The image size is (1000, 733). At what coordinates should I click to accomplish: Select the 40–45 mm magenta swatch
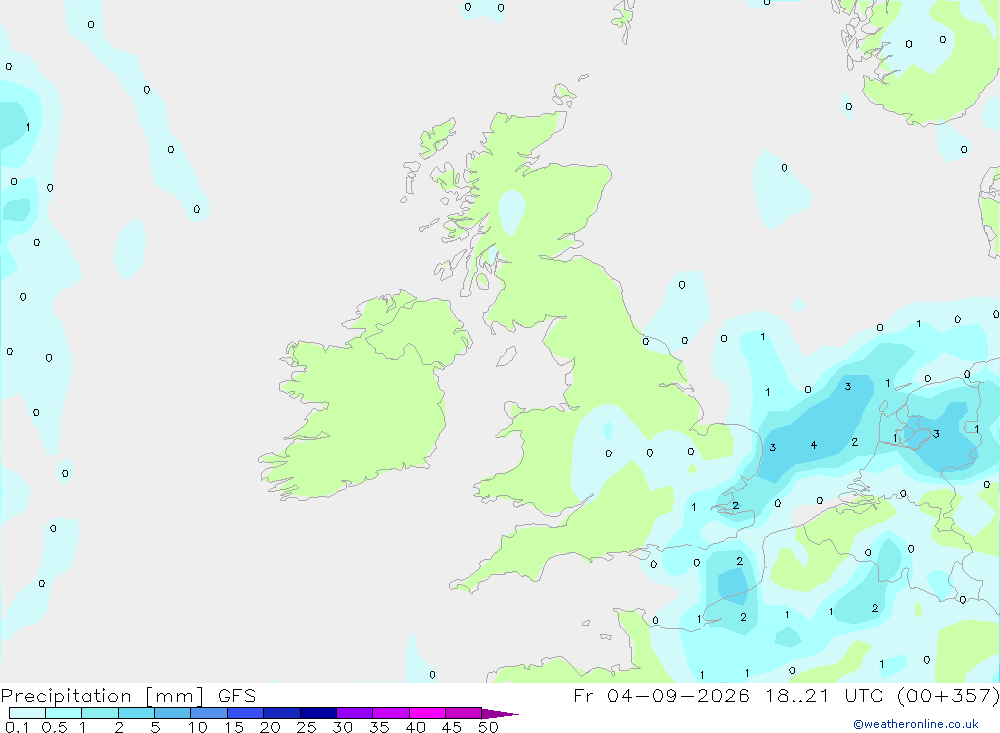coord(427,713)
